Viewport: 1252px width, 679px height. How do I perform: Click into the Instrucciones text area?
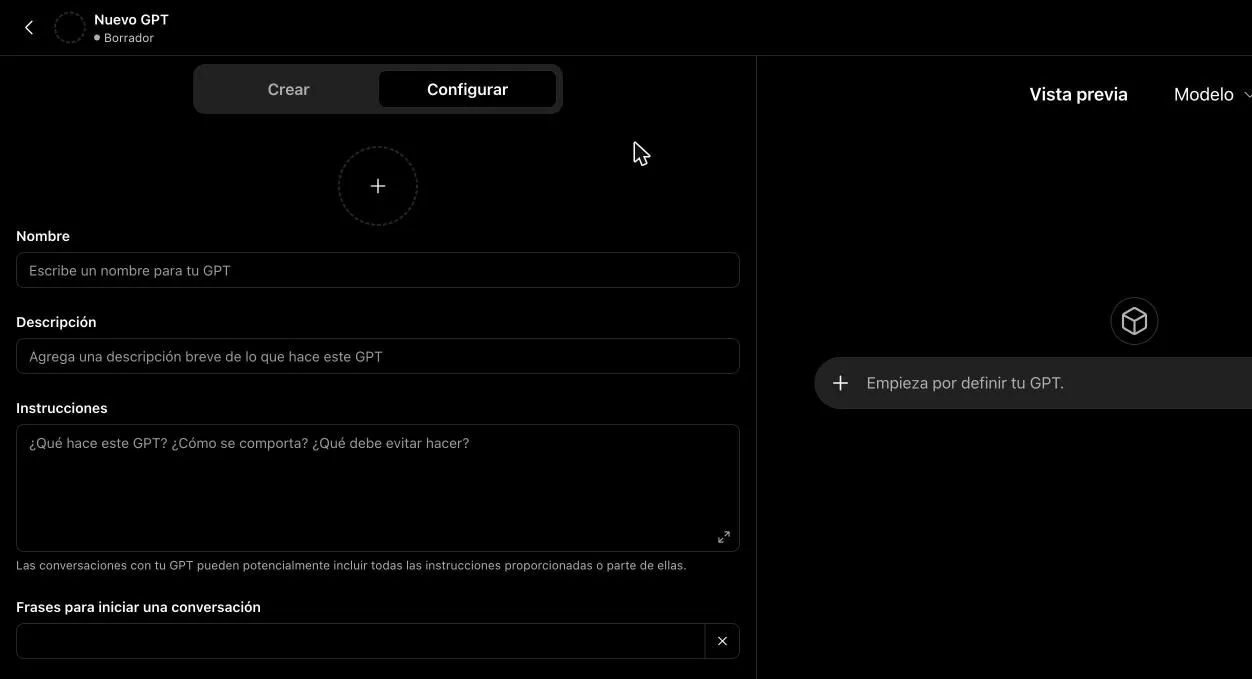point(378,488)
